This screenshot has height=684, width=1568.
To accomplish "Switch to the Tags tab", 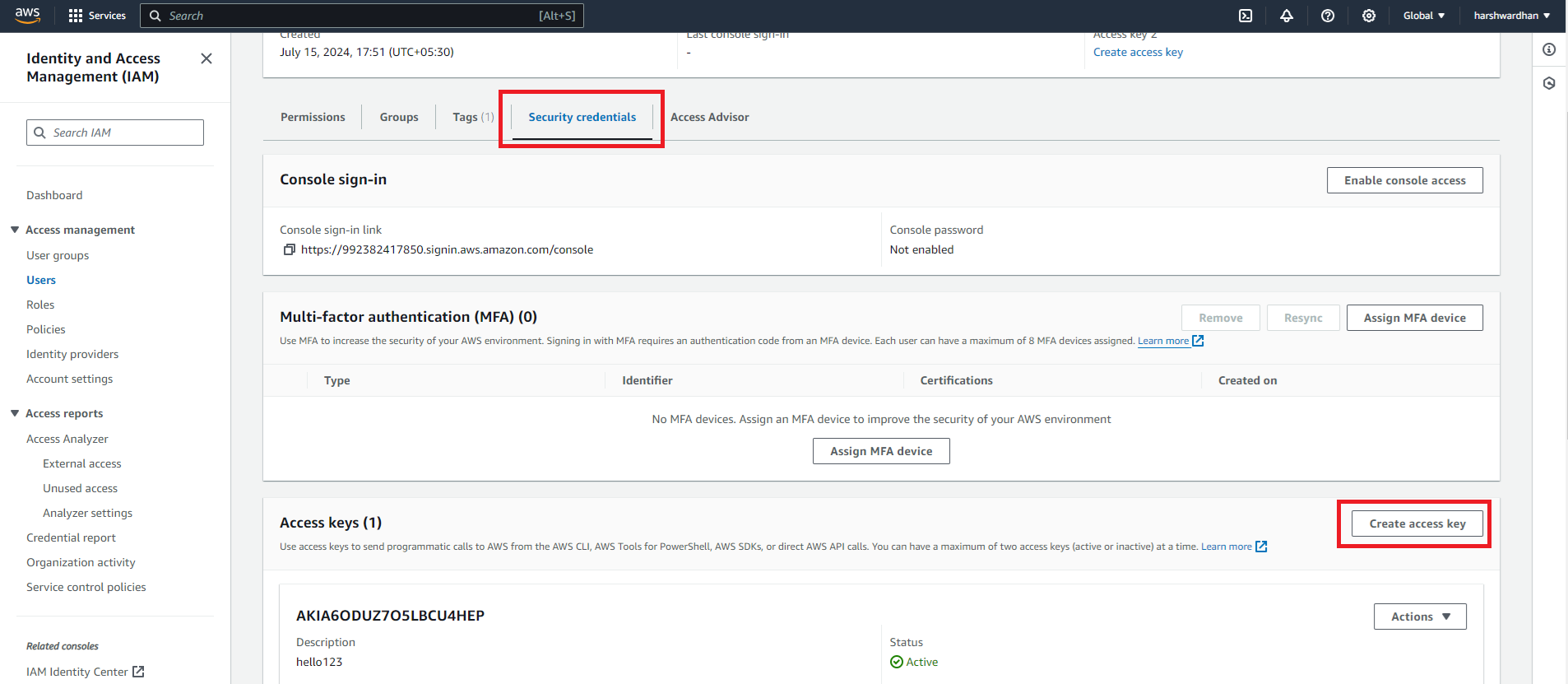I will point(473,117).
